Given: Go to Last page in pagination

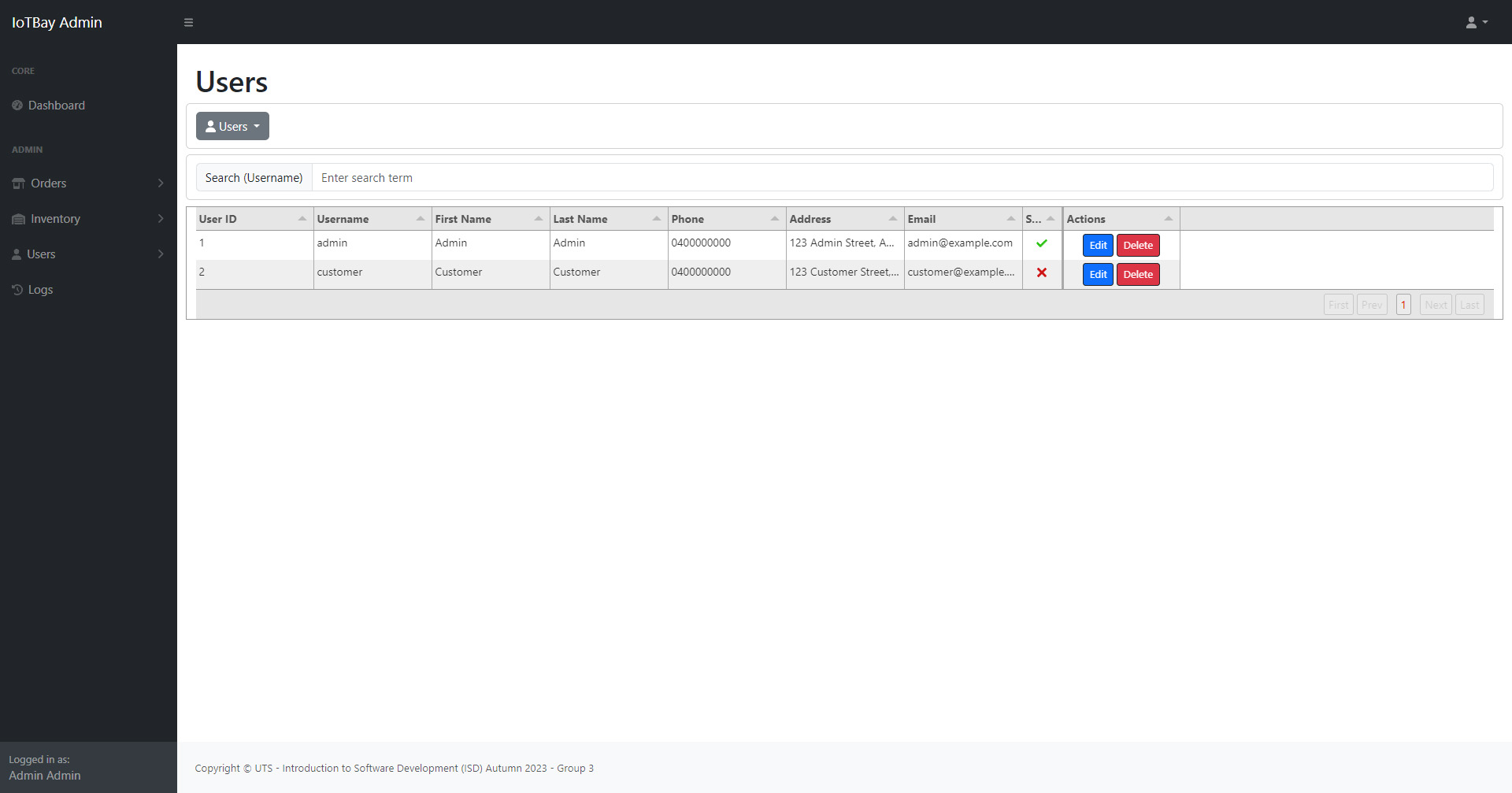Looking at the screenshot, I should 1469,305.
